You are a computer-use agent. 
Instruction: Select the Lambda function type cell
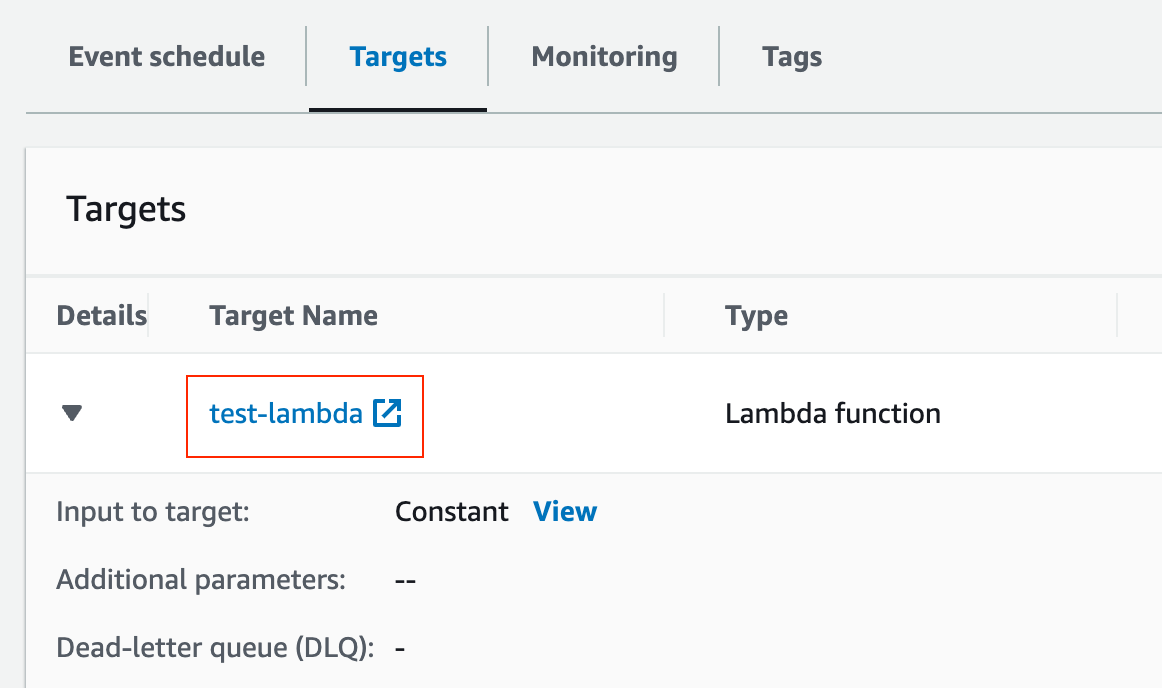coord(832,414)
